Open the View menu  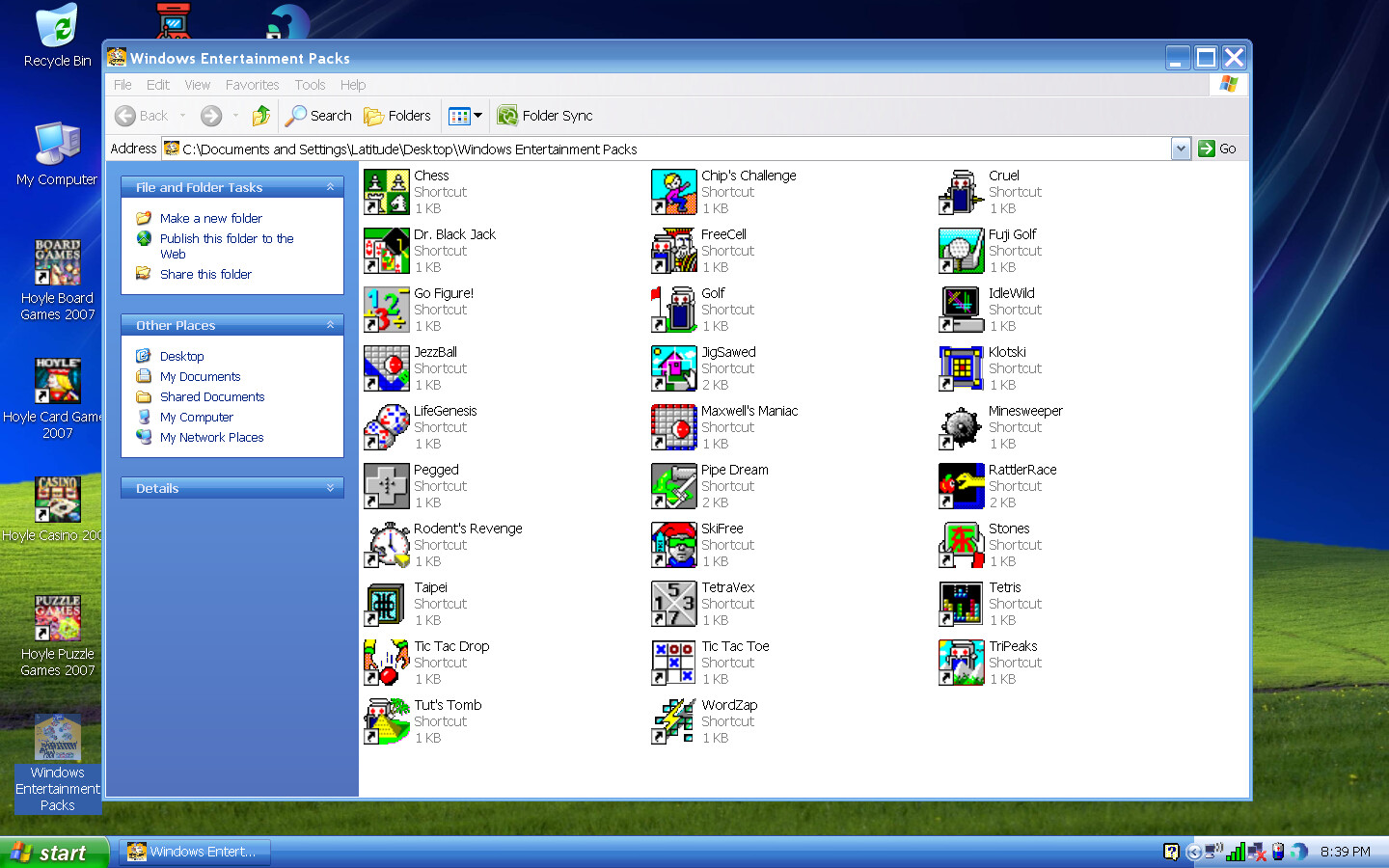198,85
